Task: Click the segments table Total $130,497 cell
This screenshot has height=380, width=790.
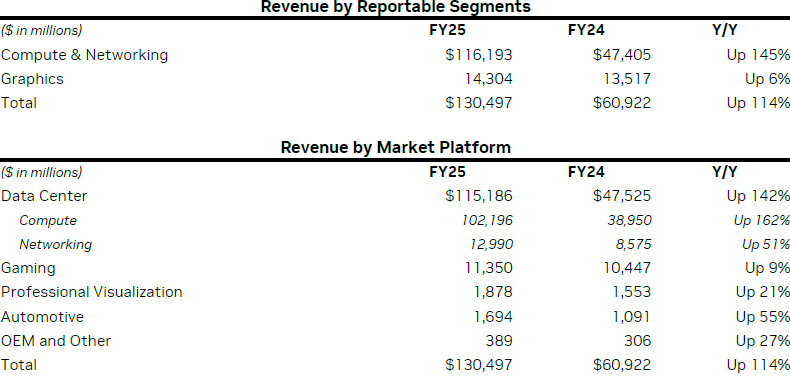Action: [x=479, y=103]
